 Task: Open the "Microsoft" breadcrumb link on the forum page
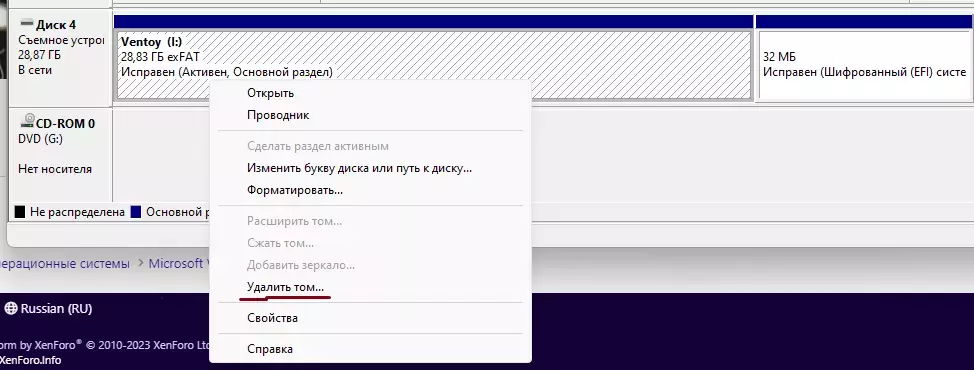pos(176,263)
